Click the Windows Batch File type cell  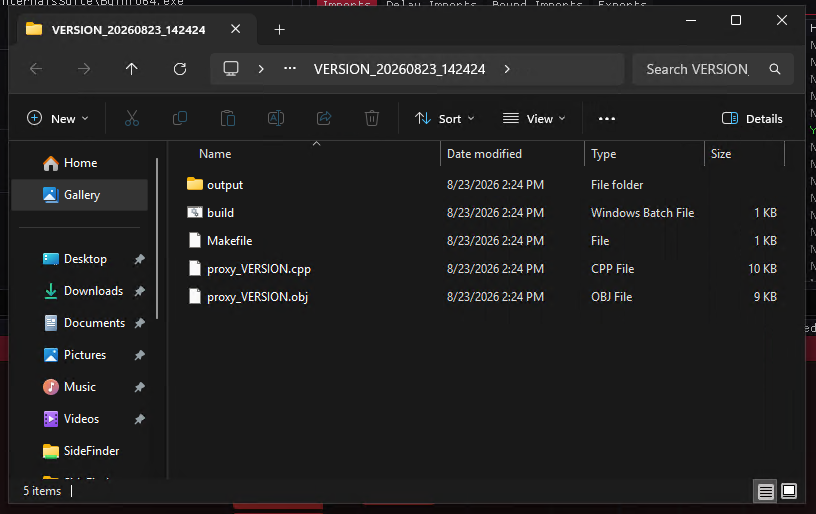(643, 213)
